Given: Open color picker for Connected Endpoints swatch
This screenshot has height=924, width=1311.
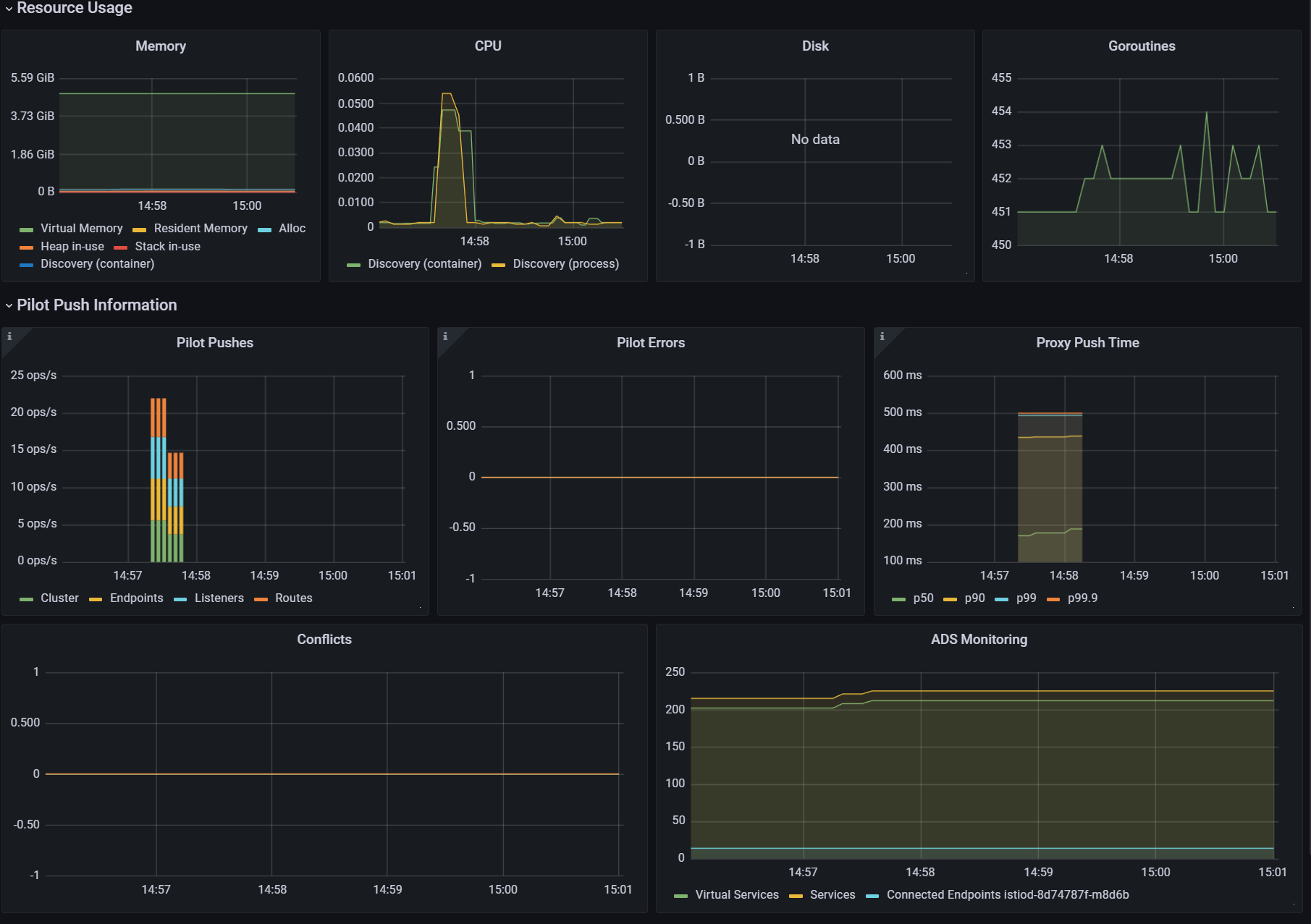Looking at the screenshot, I should pos(872,896).
